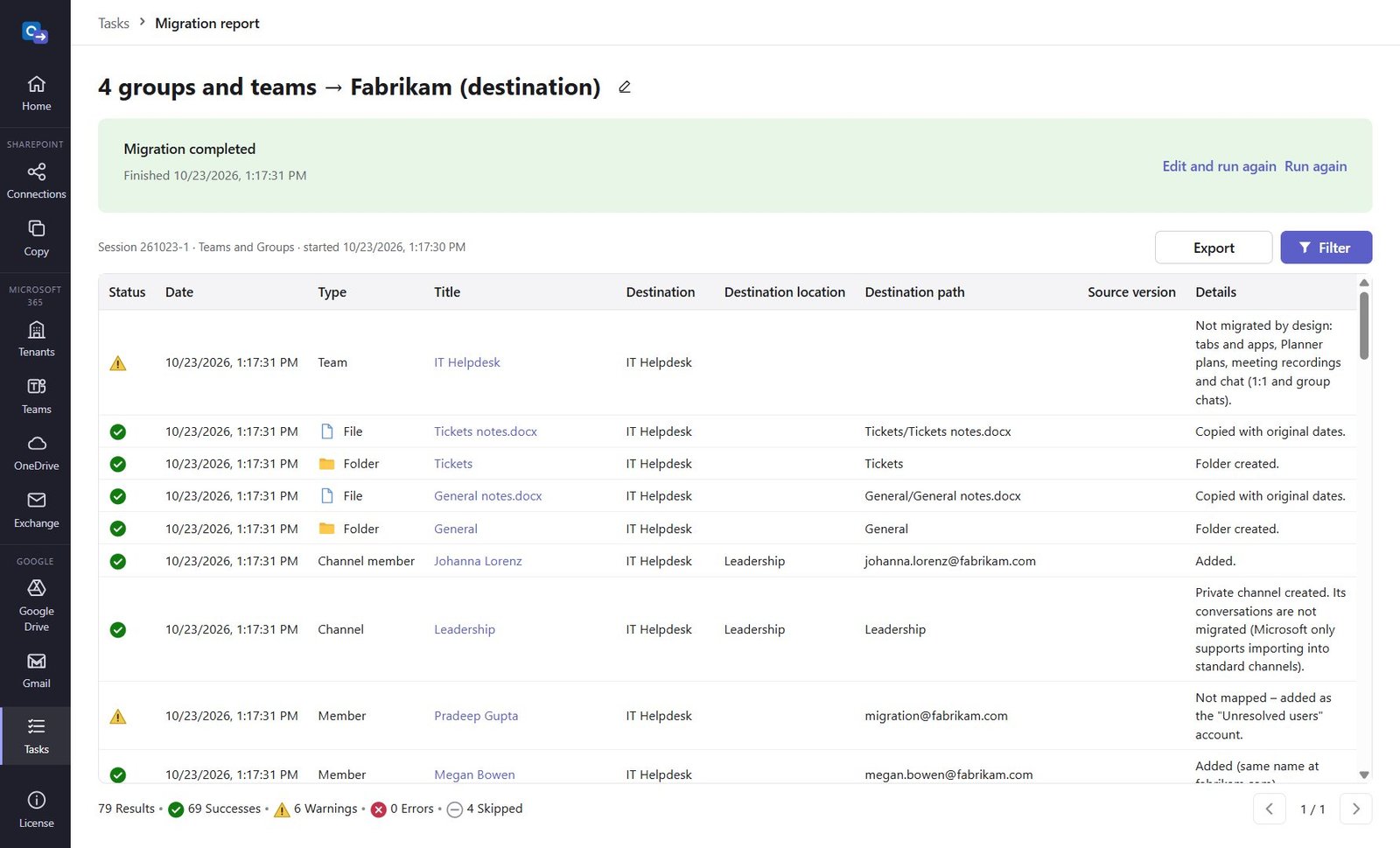
Task: Click the Export button
Action: [1214, 248]
